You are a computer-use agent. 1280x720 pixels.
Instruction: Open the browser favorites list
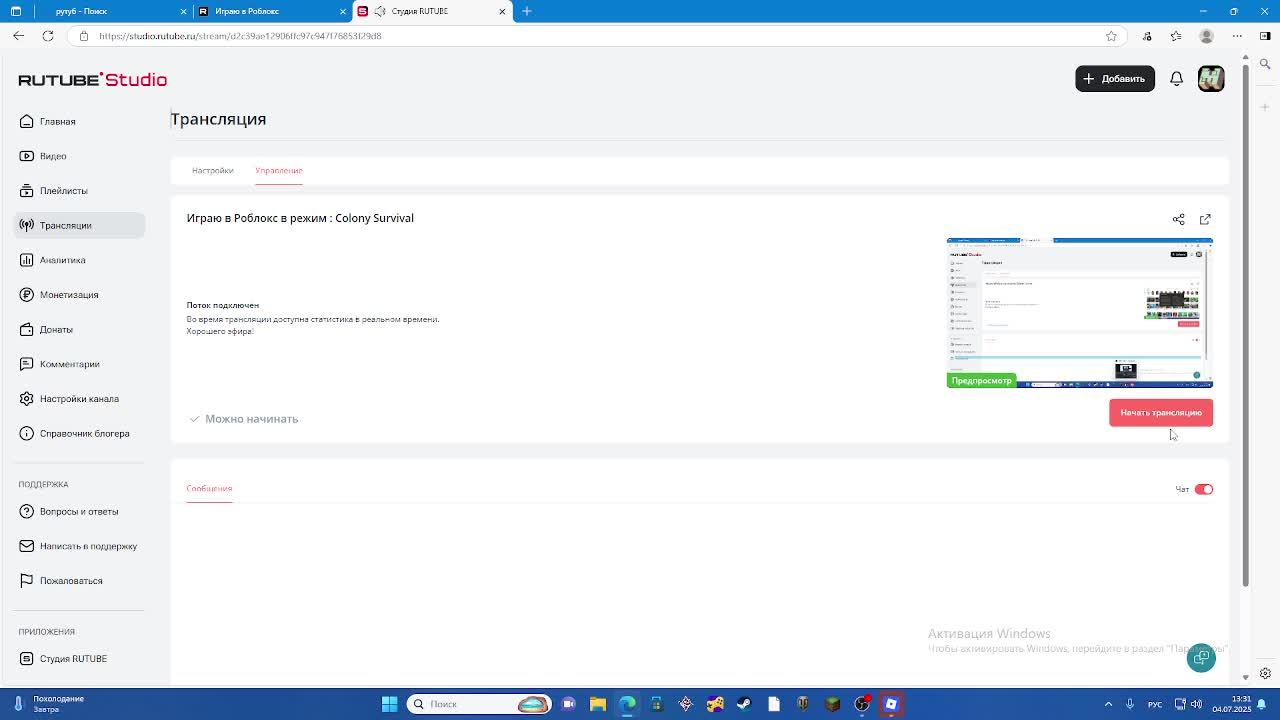(1176, 36)
